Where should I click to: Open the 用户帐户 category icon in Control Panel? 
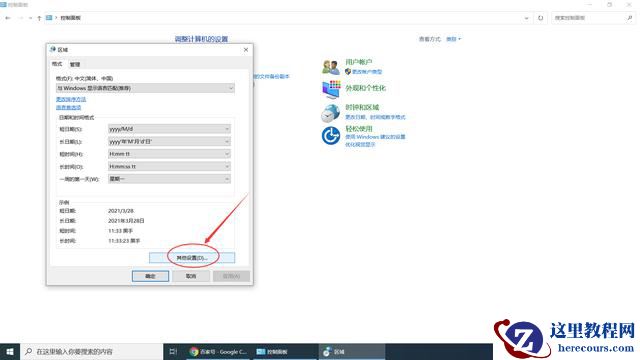[x=331, y=67]
